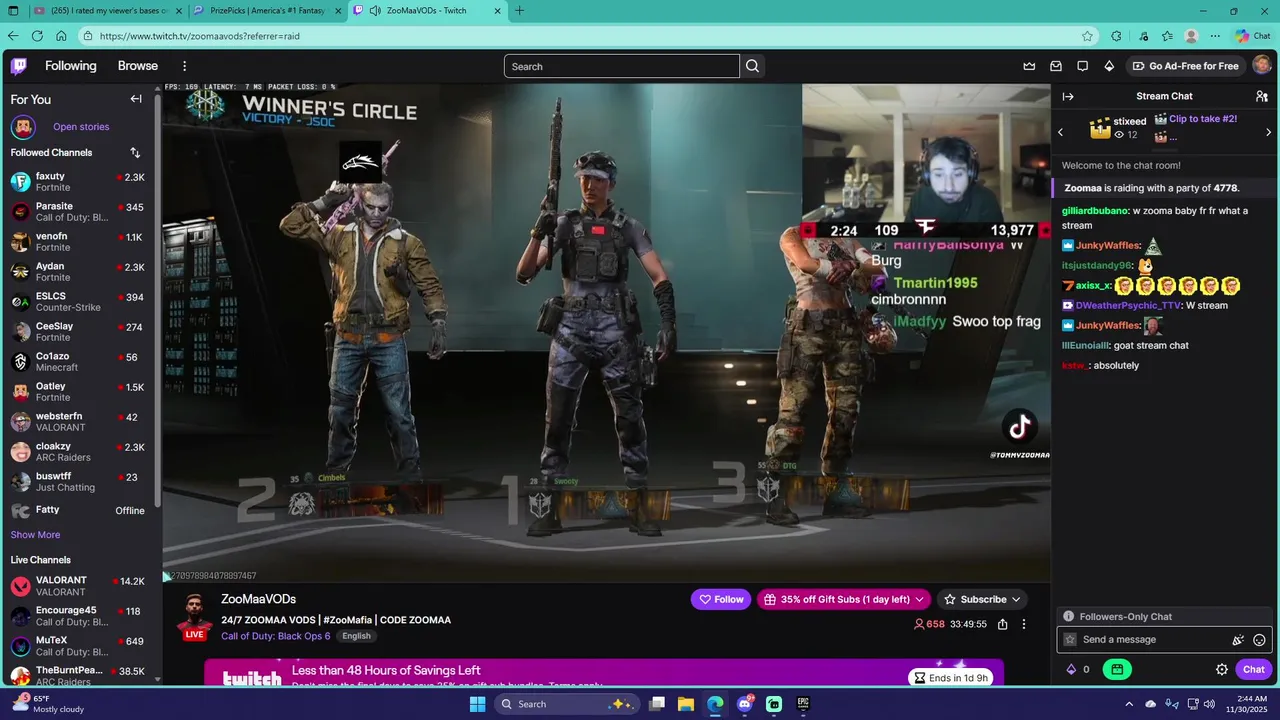Collapse the For You sidebar
This screenshot has width=1280, height=720.
[x=136, y=99]
